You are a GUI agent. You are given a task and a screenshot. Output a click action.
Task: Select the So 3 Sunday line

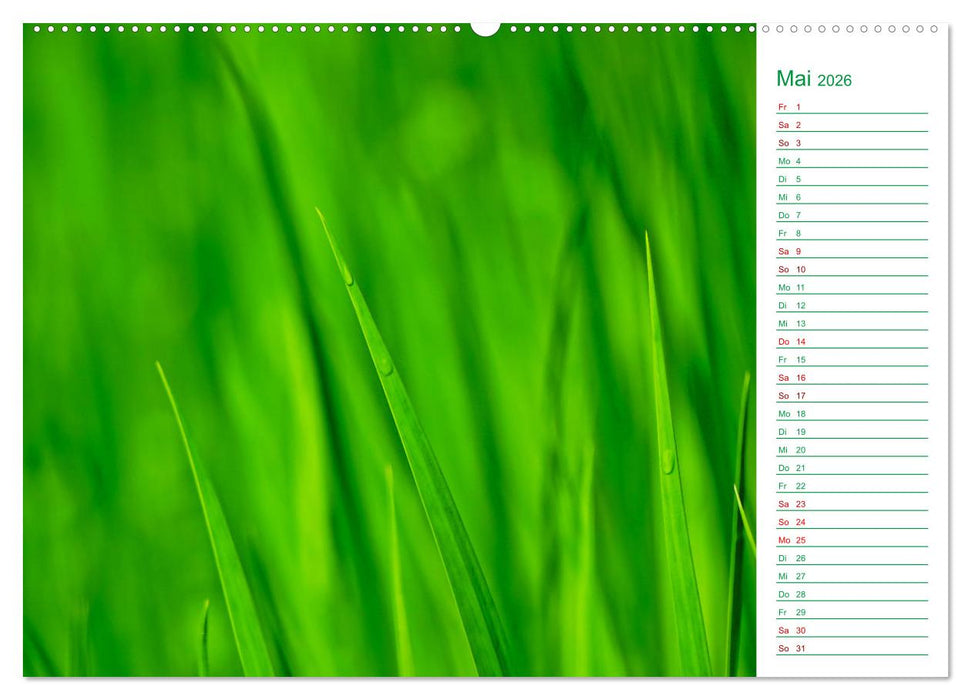click(x=790, y=143)
